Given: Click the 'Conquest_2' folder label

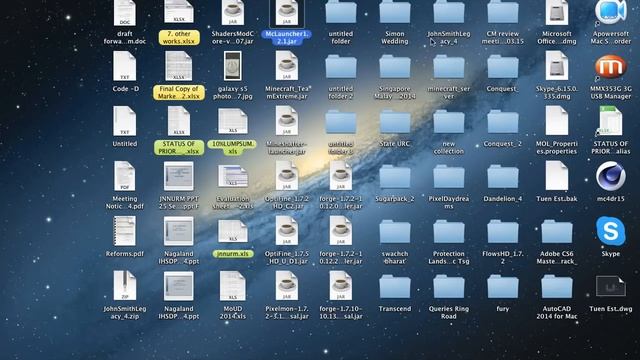Looking at the screenshot, I should tap(502, 144).
